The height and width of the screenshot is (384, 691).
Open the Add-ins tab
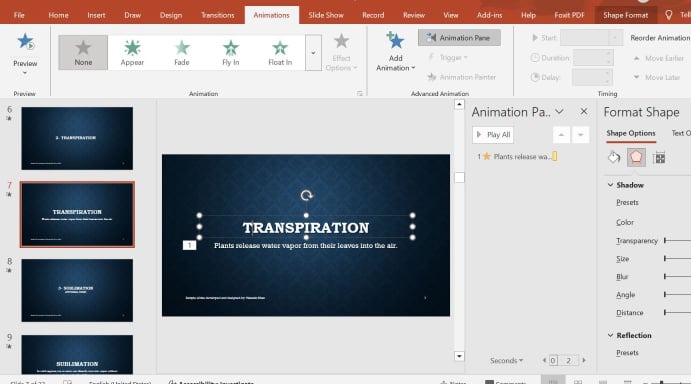coord(489,15)
